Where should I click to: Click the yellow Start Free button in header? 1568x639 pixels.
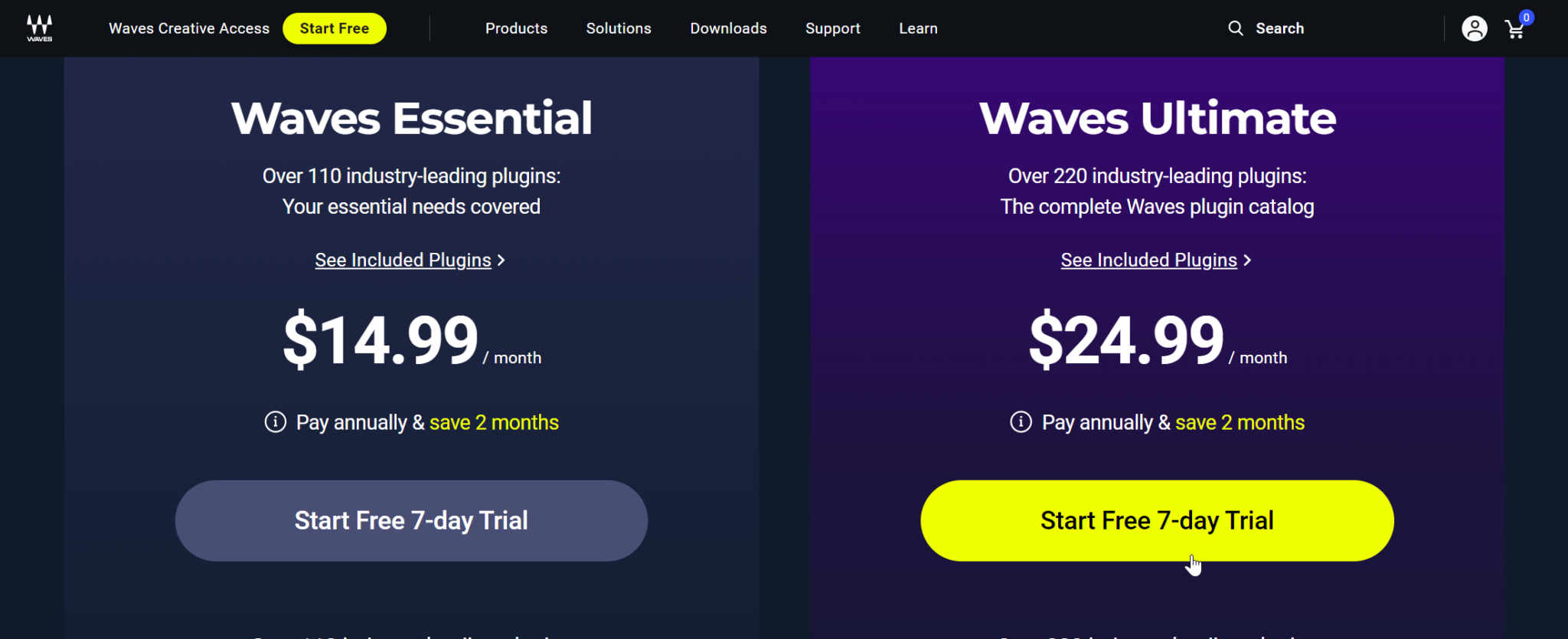334,28
